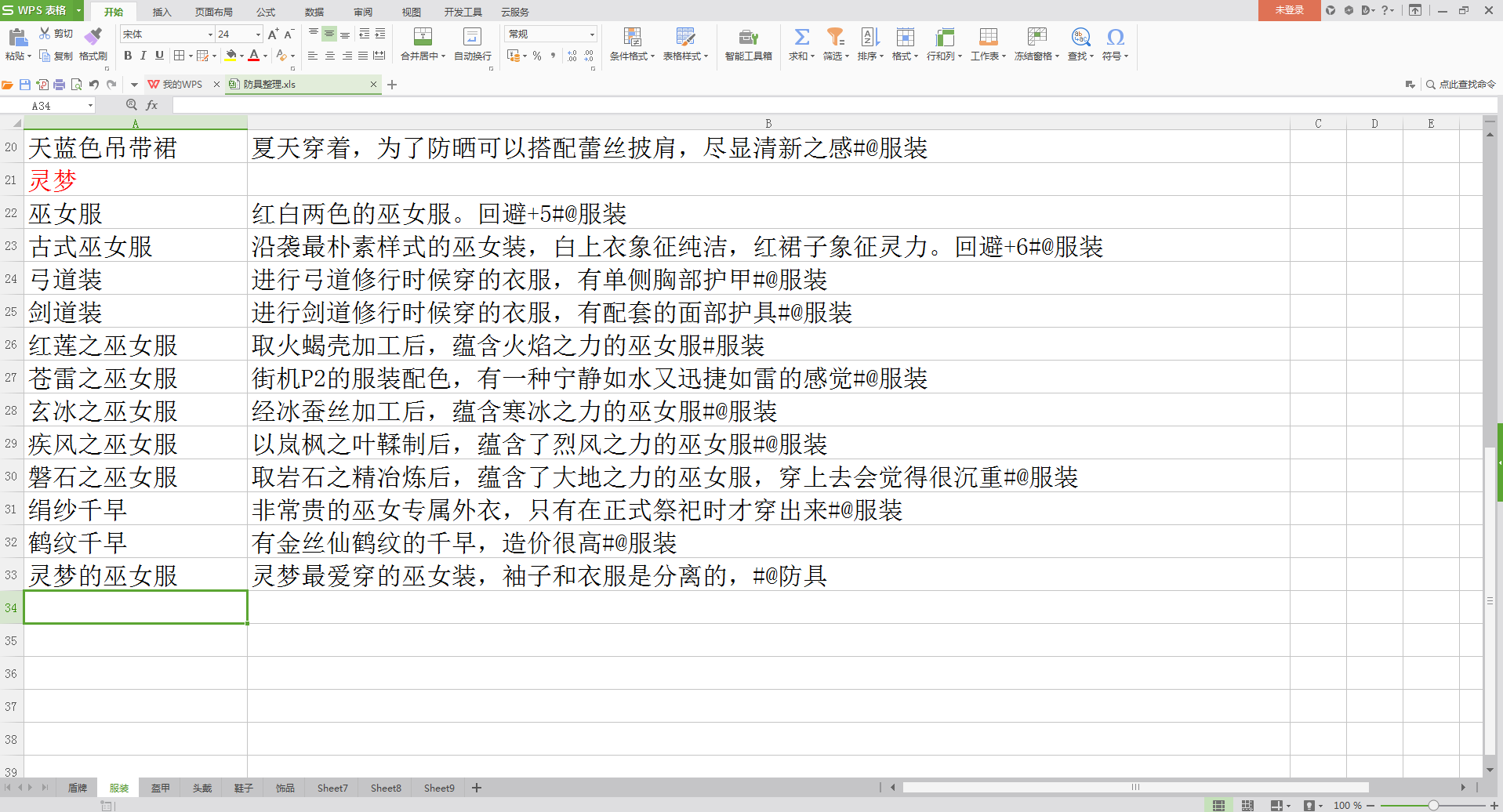Select the Format Painter (格式刷) brush

(x=93, y=45)
